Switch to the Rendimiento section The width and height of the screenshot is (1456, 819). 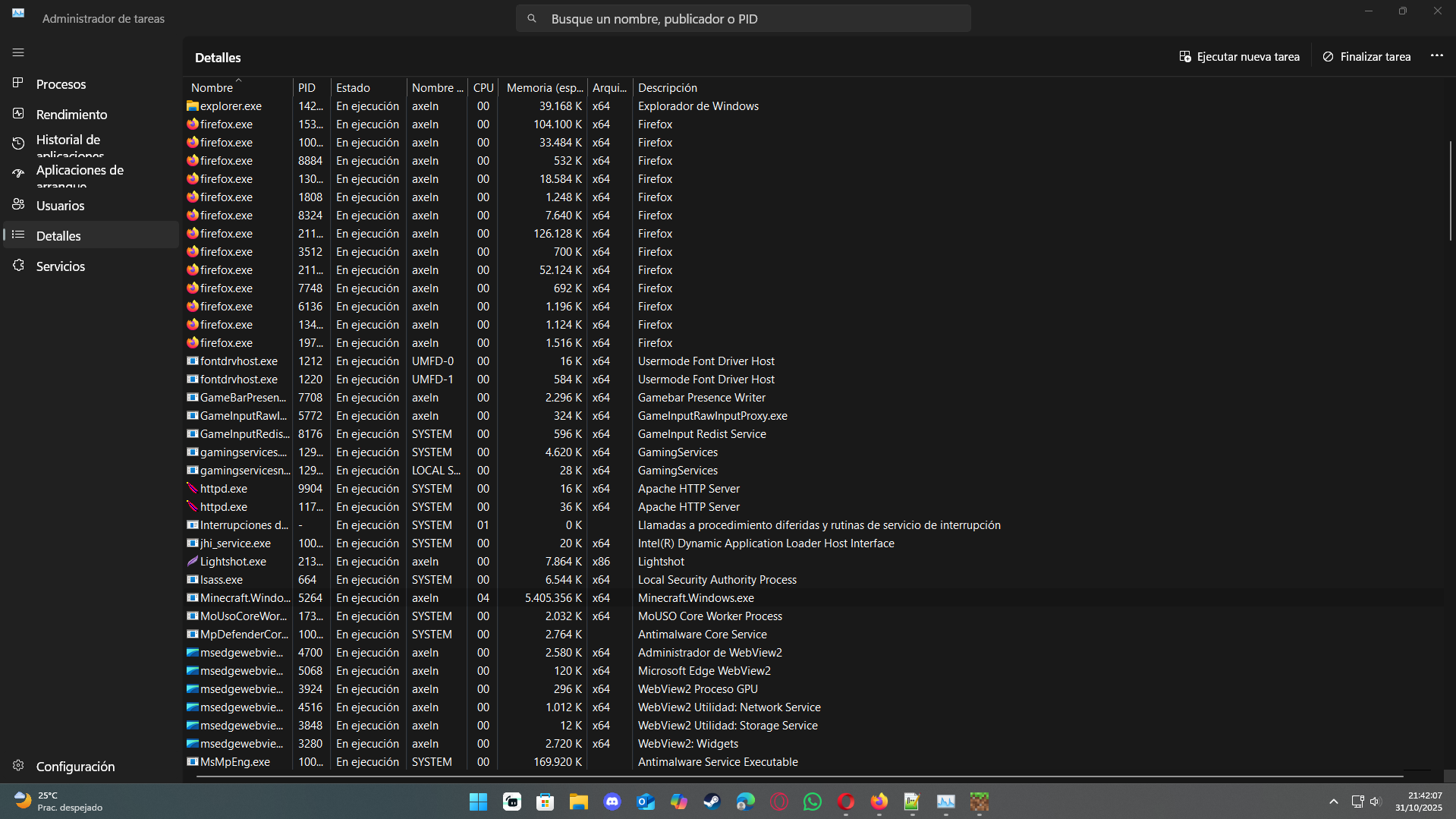(x=71, y=115)
